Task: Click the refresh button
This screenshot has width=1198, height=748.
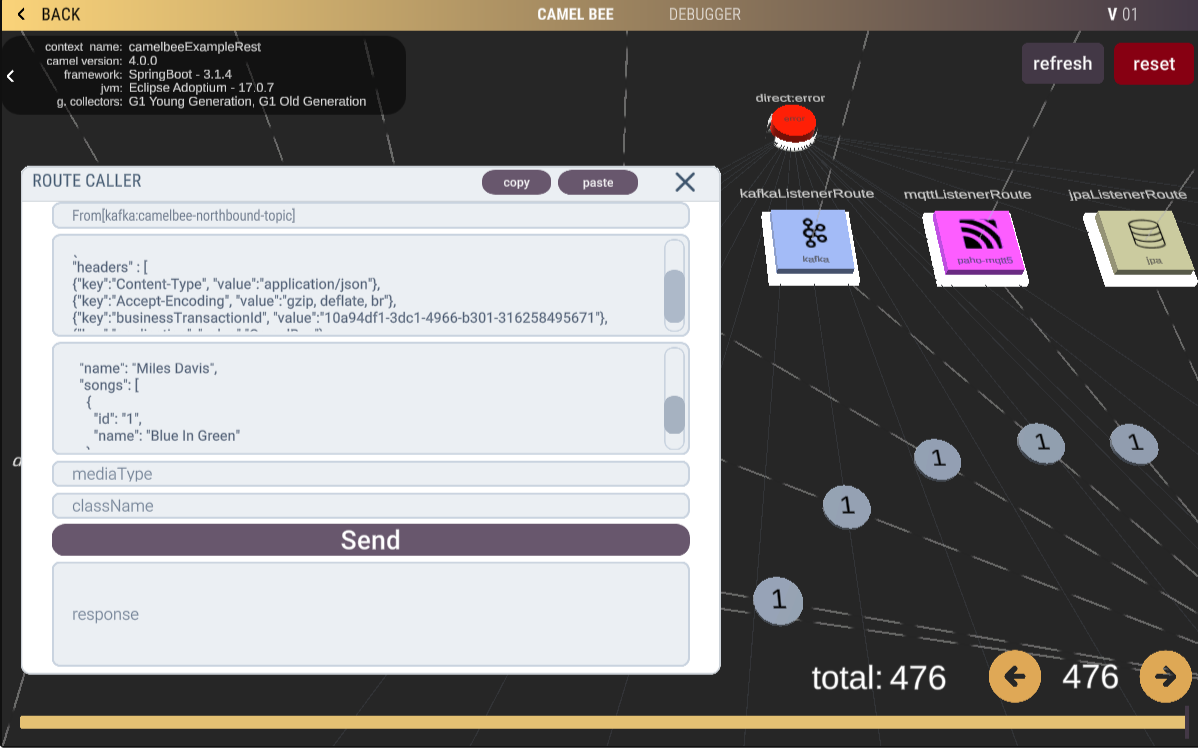Action: point(1062,63)
